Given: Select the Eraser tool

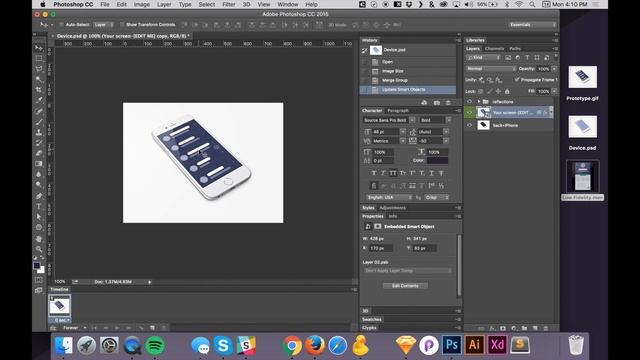Looking at the screenshot, I should point(39,153).
